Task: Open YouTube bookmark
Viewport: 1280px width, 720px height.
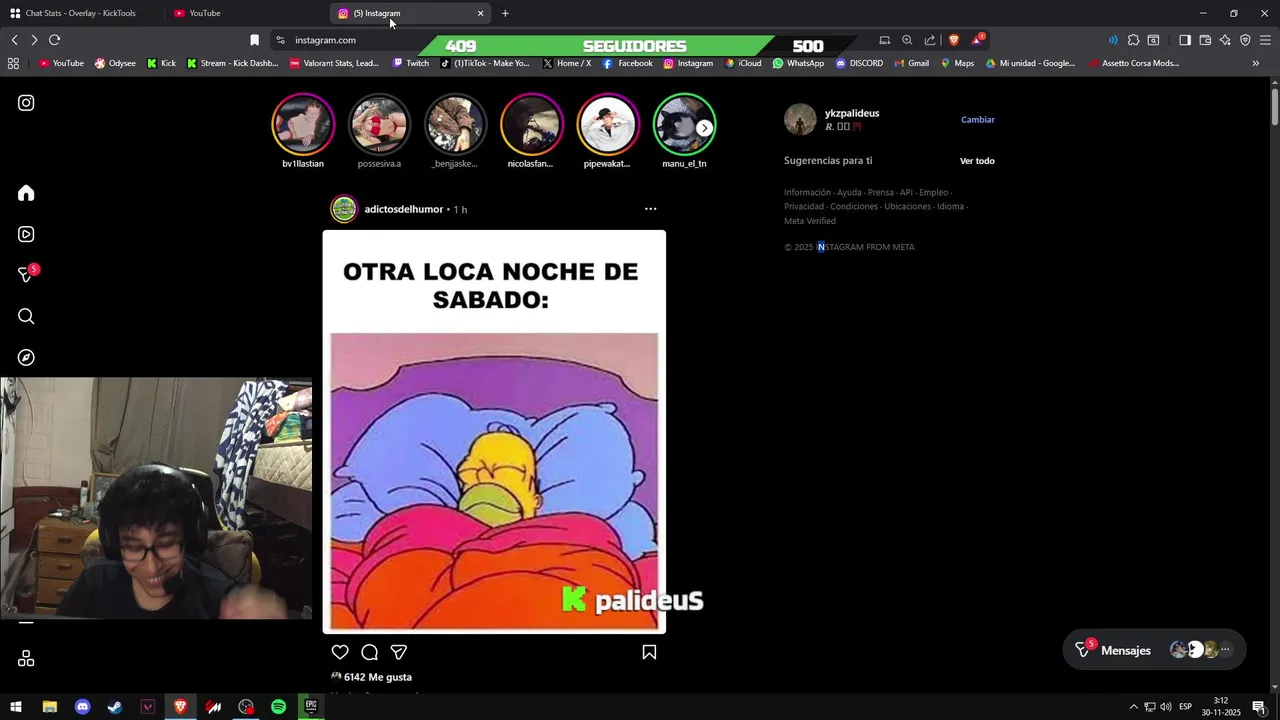Action: pyautogui.click(x=61, y=63)
